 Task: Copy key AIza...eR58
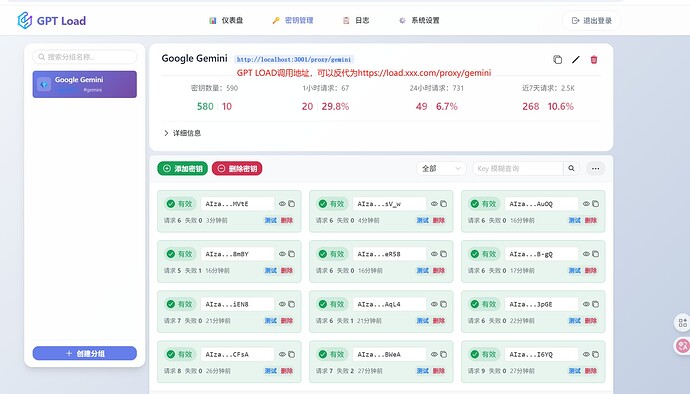click(x=444, y=254)
